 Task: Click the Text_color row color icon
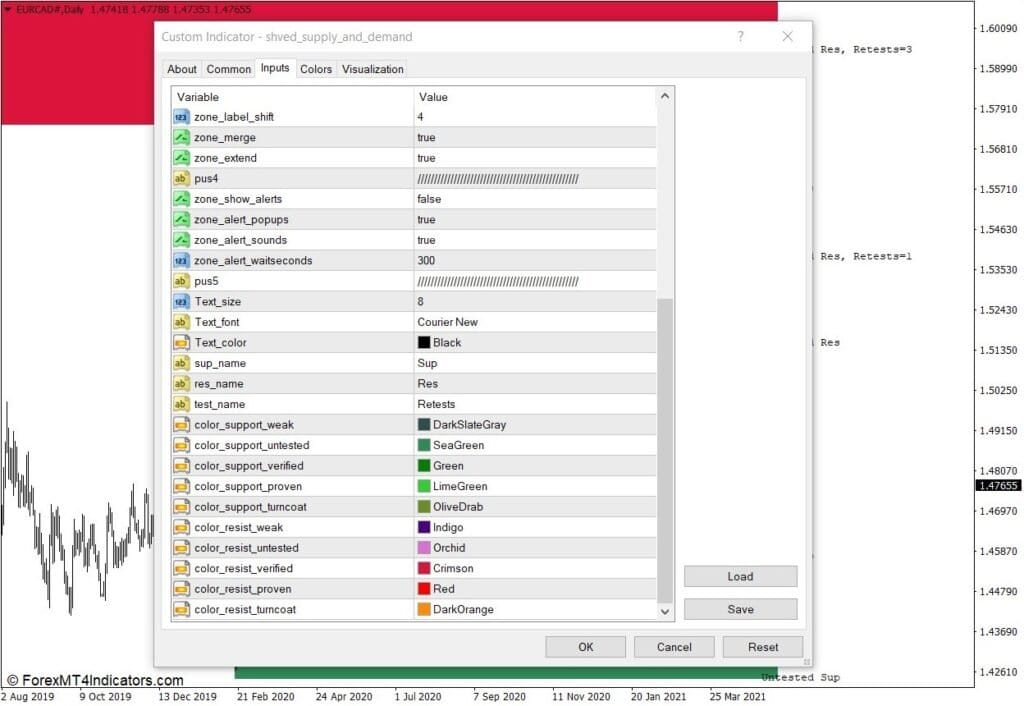pos(181,343)
